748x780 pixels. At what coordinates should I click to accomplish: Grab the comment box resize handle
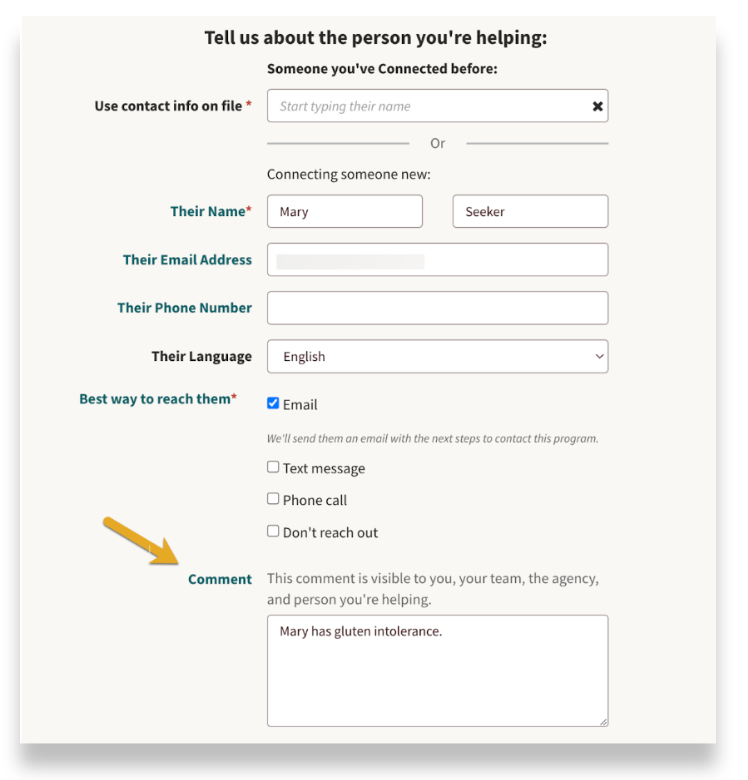click(x=603, y=721)
